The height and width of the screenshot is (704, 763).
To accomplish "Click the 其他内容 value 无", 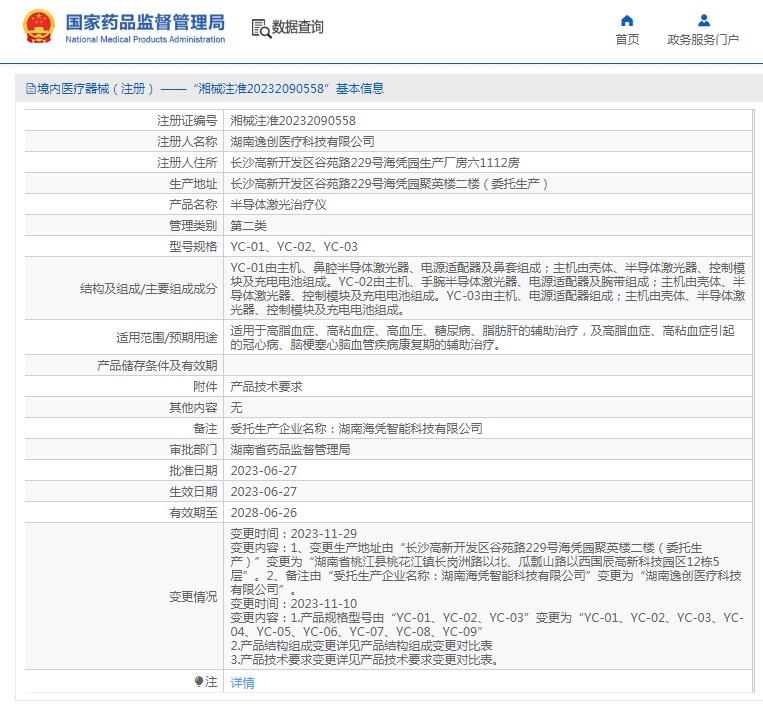I will 236,408.
